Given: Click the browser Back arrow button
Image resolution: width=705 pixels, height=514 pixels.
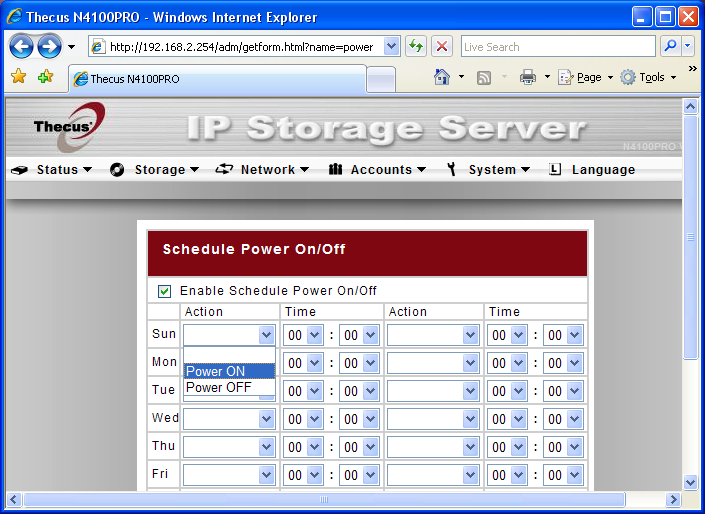Looking at the screenshot, I should pyautogui.click(x=22, y=46).
